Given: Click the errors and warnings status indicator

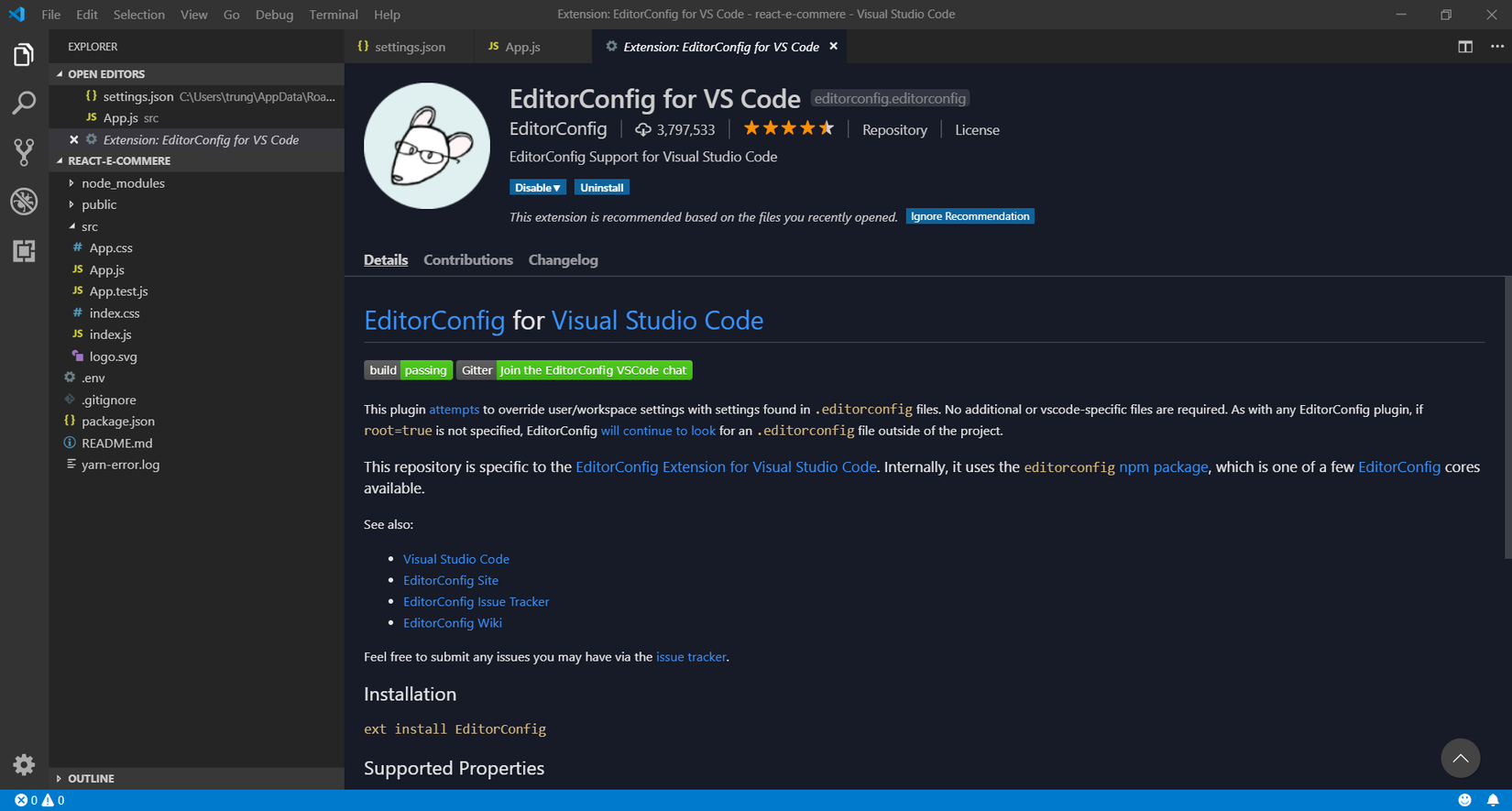Looking at the screenshot, I should 39,800.
